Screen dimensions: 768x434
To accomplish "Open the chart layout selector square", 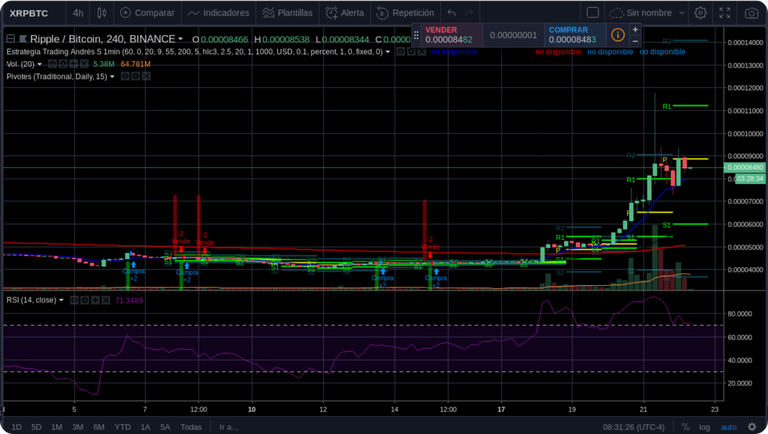I will click(x=593, y=13).
